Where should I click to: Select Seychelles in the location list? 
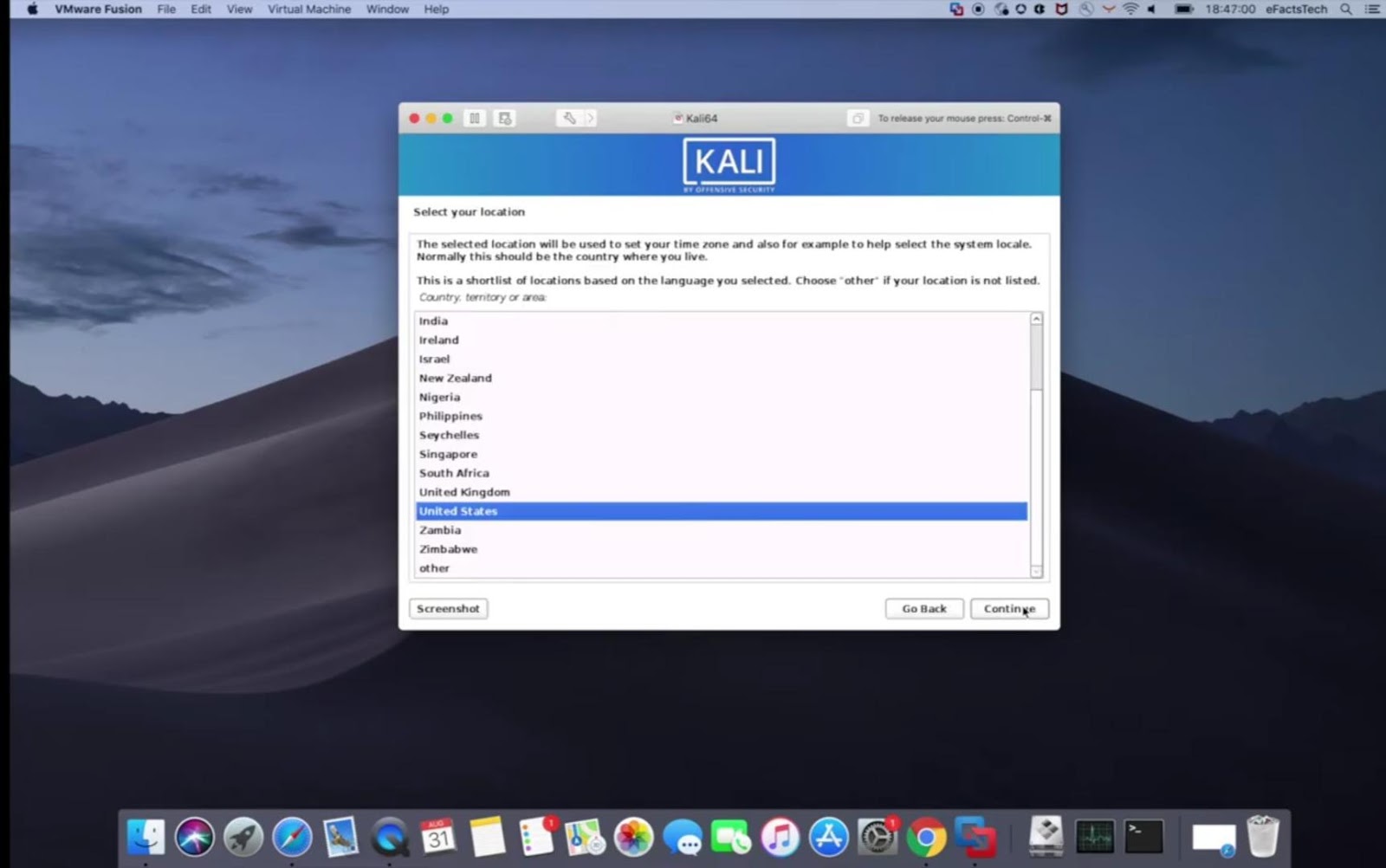(x=722, y=435)
